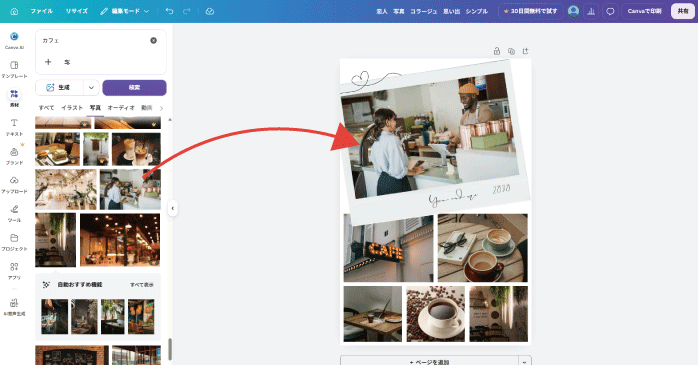The width and height of the screenshot is (698, 365).
Task: Select iced latte photo thumbnail
Action: (136, 149)
